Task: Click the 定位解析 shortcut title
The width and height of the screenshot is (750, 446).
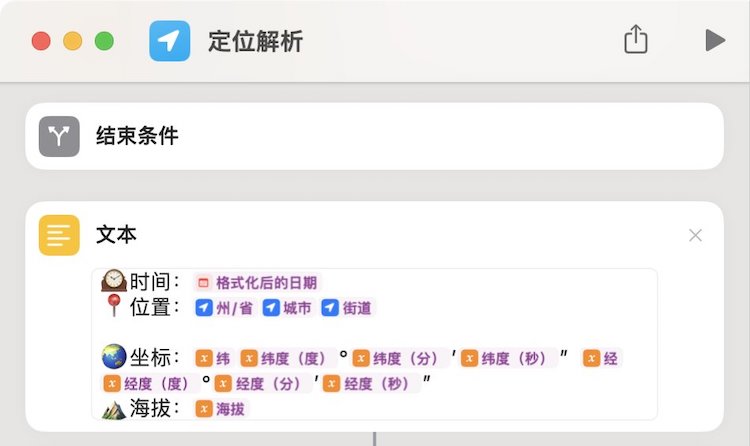Action: click(x=255, y=41)
